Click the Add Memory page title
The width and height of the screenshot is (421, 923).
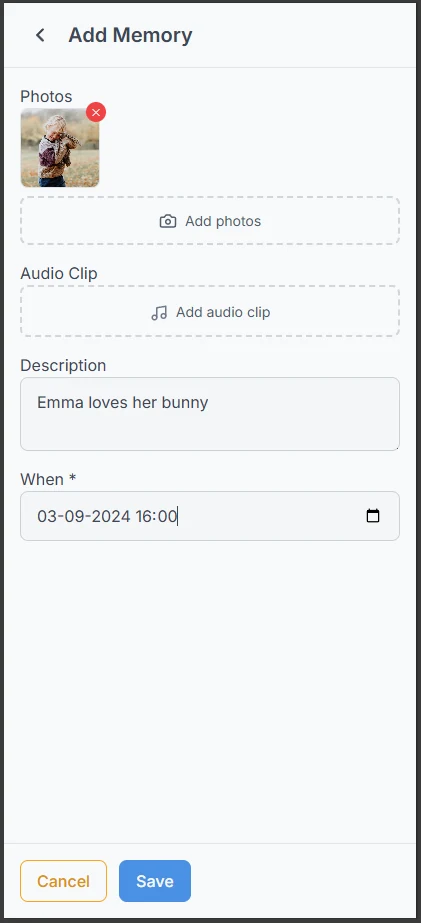click(131, 35)
